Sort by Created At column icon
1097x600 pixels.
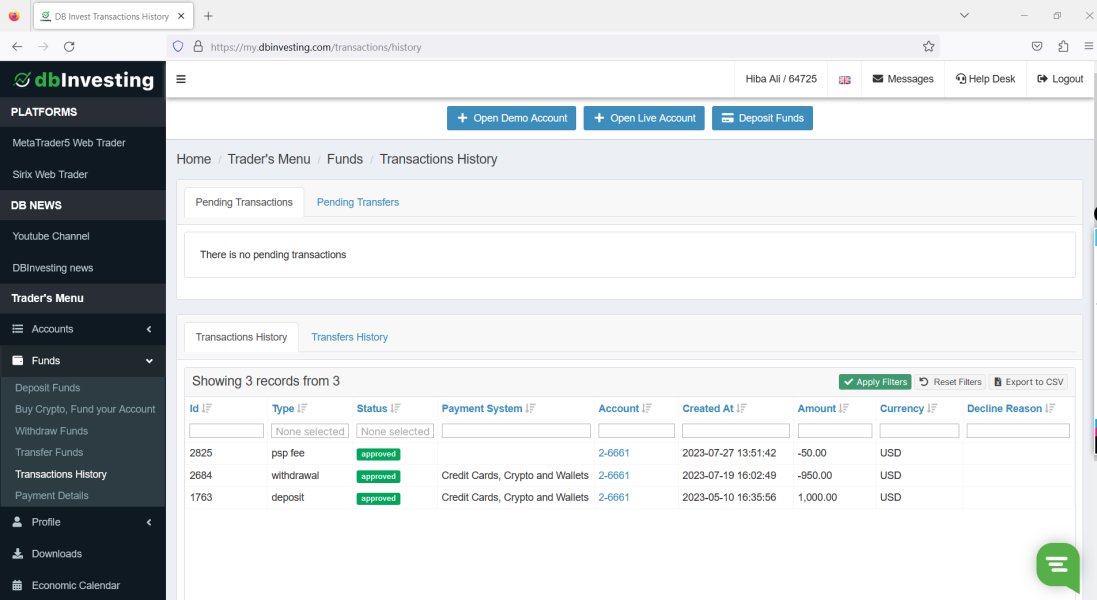click(x=743, y=409)
